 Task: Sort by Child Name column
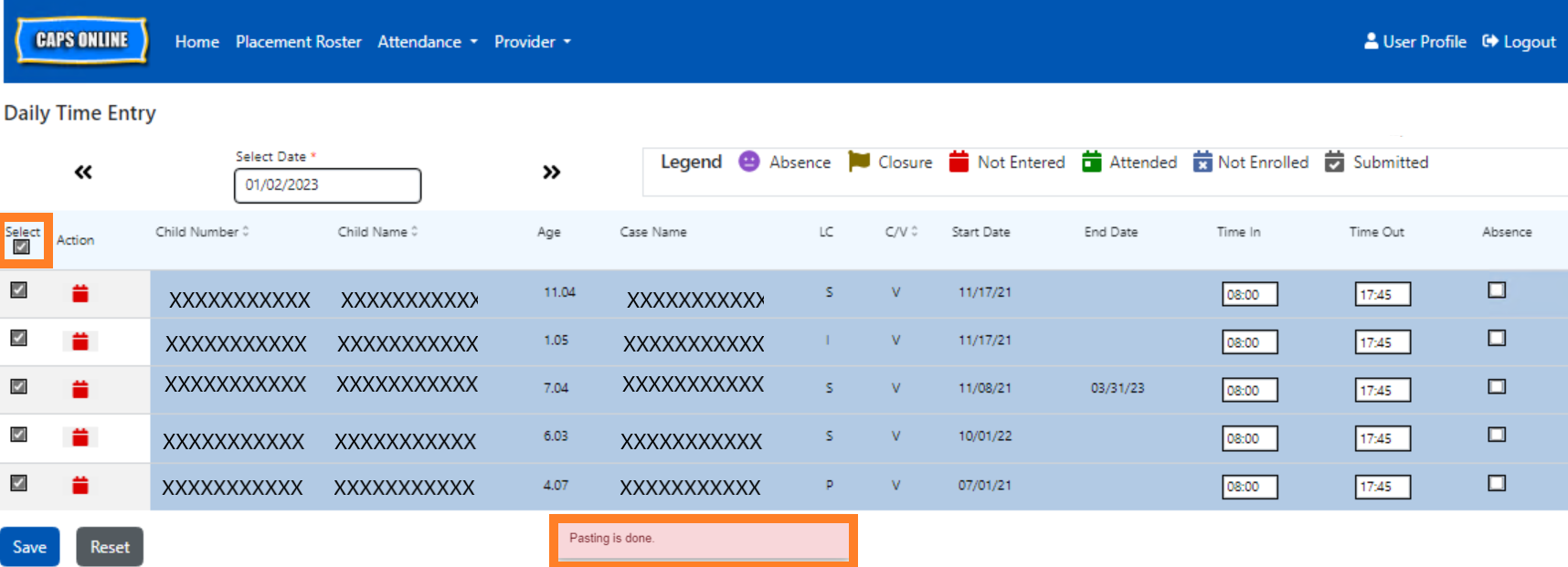(377, 232)
